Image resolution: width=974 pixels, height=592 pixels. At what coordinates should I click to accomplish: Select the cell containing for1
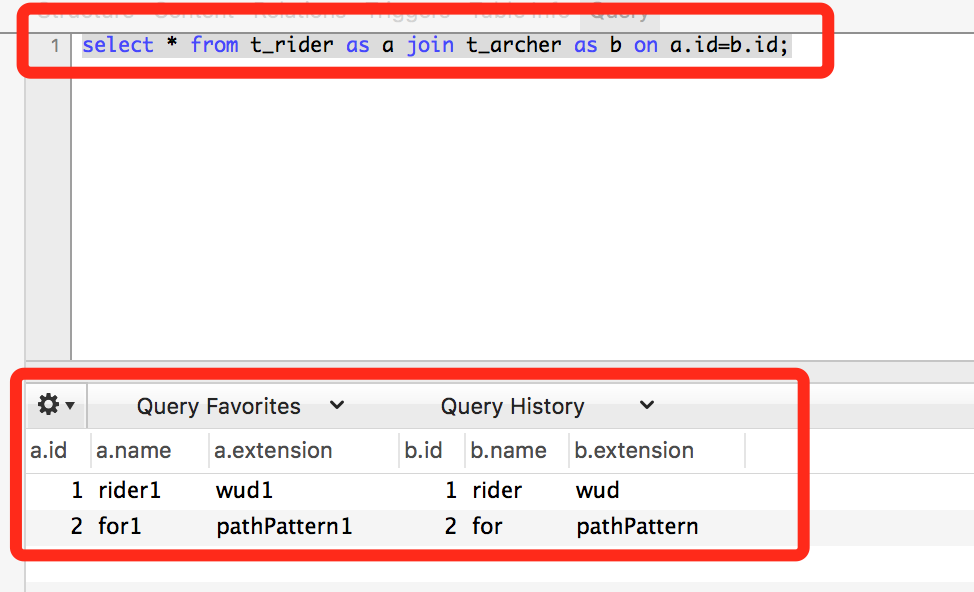pos(119,526)
